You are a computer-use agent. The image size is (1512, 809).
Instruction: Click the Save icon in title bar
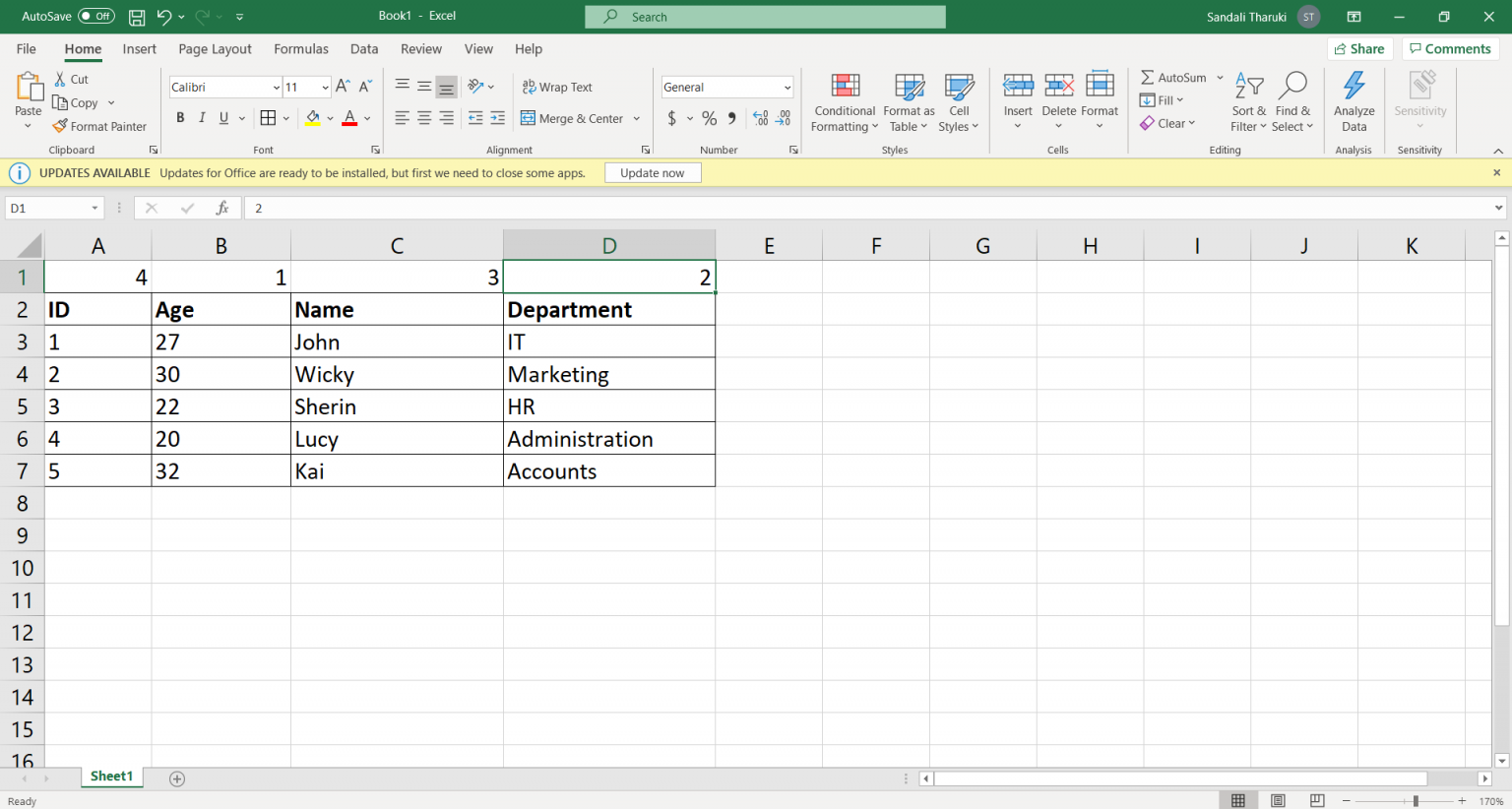click(x=137, y=17)
